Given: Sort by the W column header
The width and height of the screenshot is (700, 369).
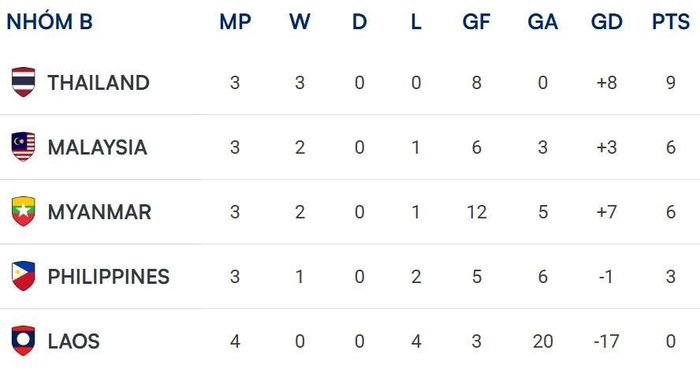Looking at the screenshot, I should point(300,22).
